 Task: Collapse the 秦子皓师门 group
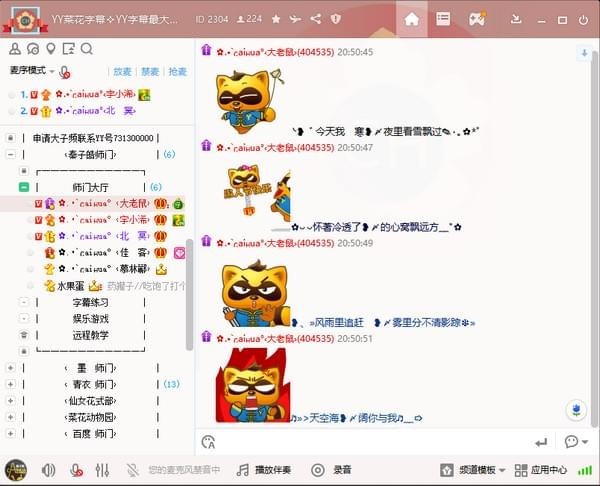click(11, 155)
